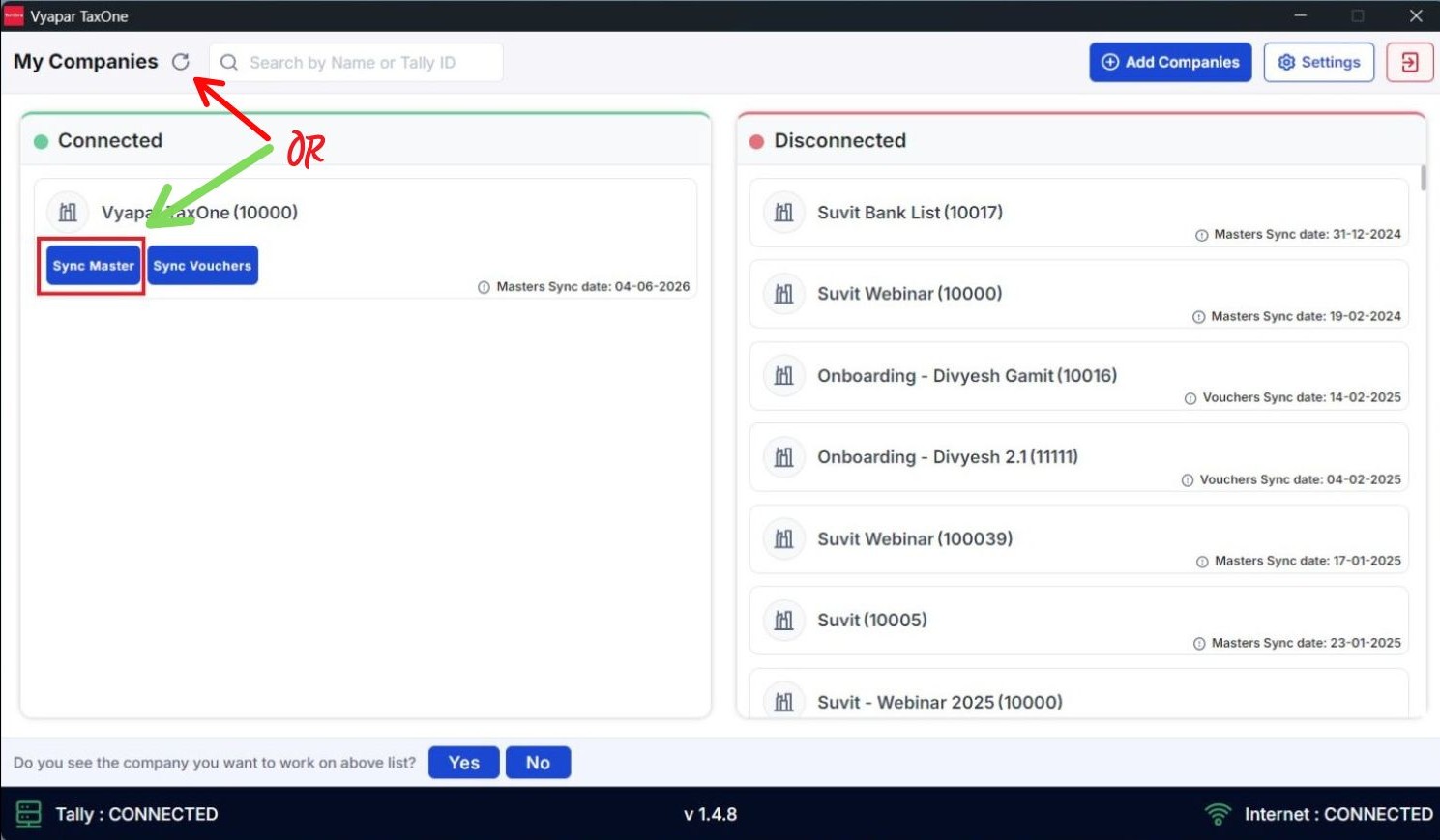
Task: Select Onboarding - Divyesh 2.1 (11111)
Action: 1078,457
